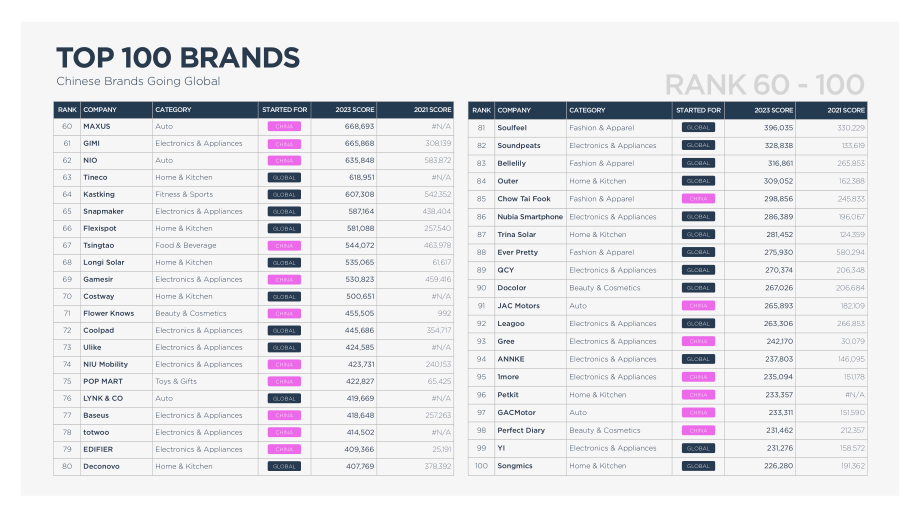
Task: Click the TOP 100 BRANDS title
Action: (178, 57)
